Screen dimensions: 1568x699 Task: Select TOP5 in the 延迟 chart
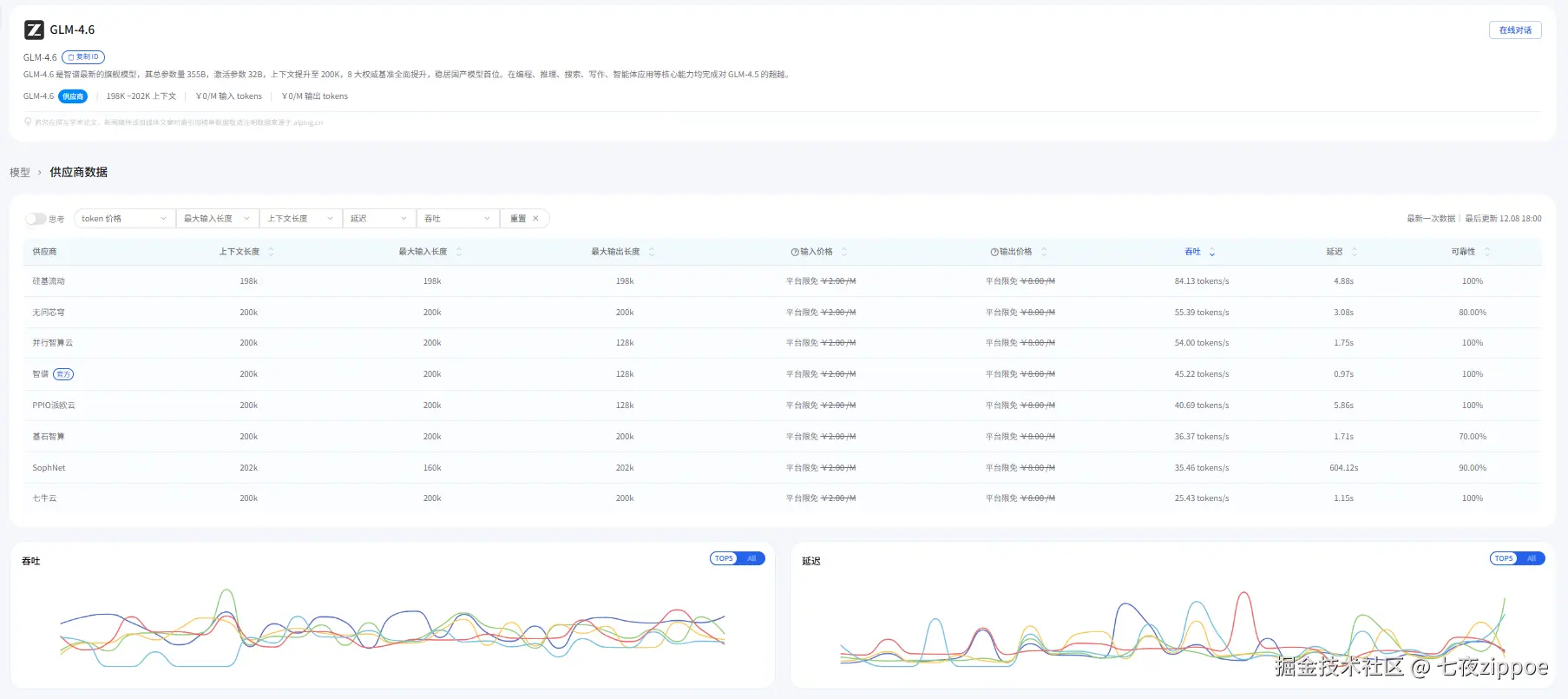click(x=1504, y=558)
